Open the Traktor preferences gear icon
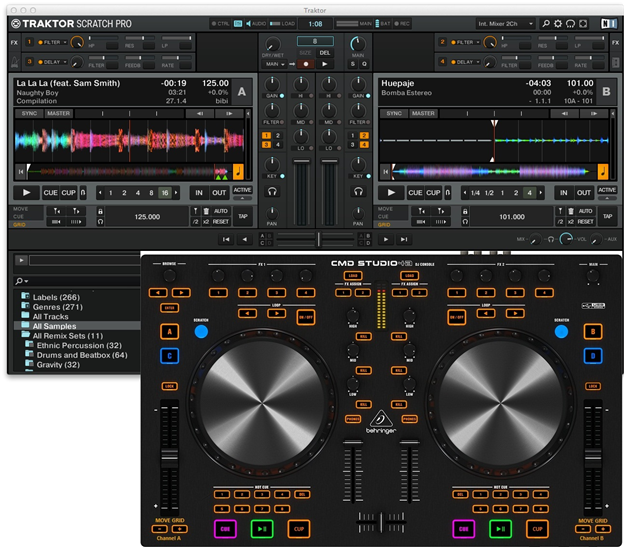 point(558,24)
